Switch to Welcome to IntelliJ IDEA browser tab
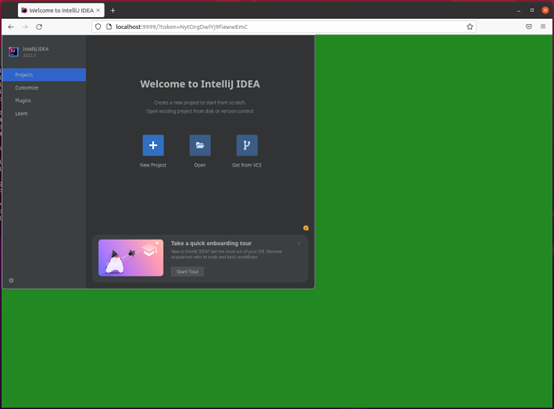554x409 pixels. tap(61, 10)
